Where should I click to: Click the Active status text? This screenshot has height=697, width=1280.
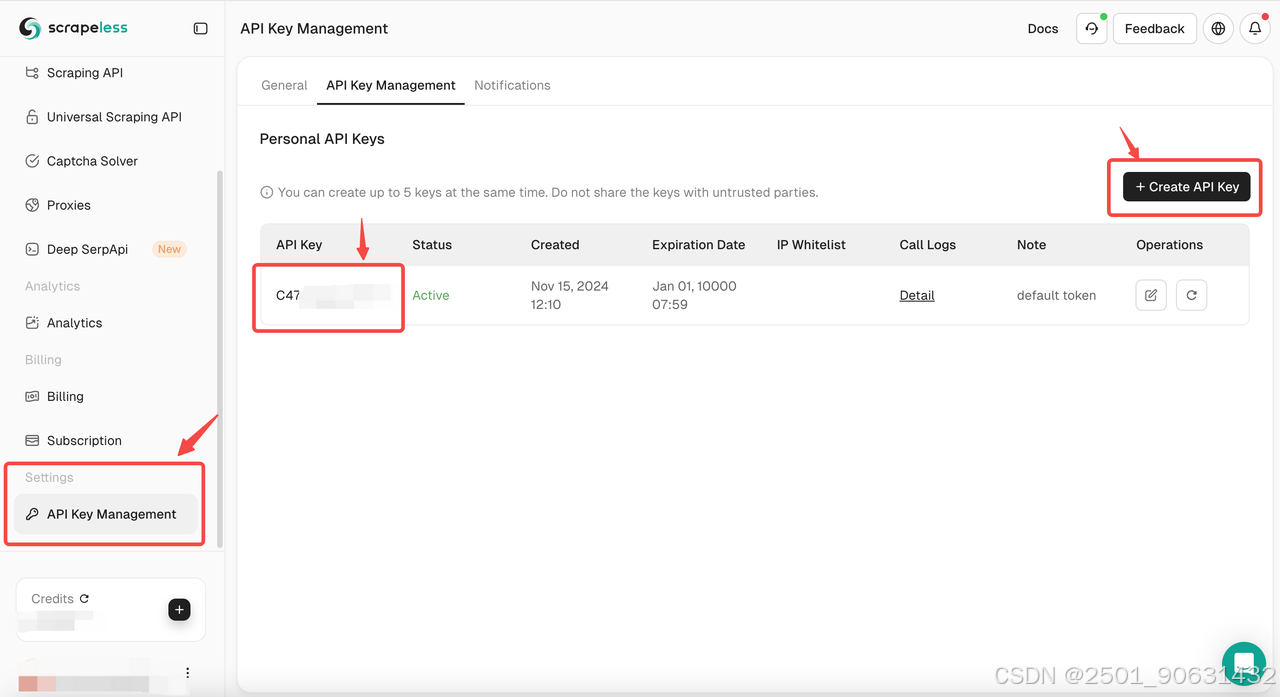(431, 295)
